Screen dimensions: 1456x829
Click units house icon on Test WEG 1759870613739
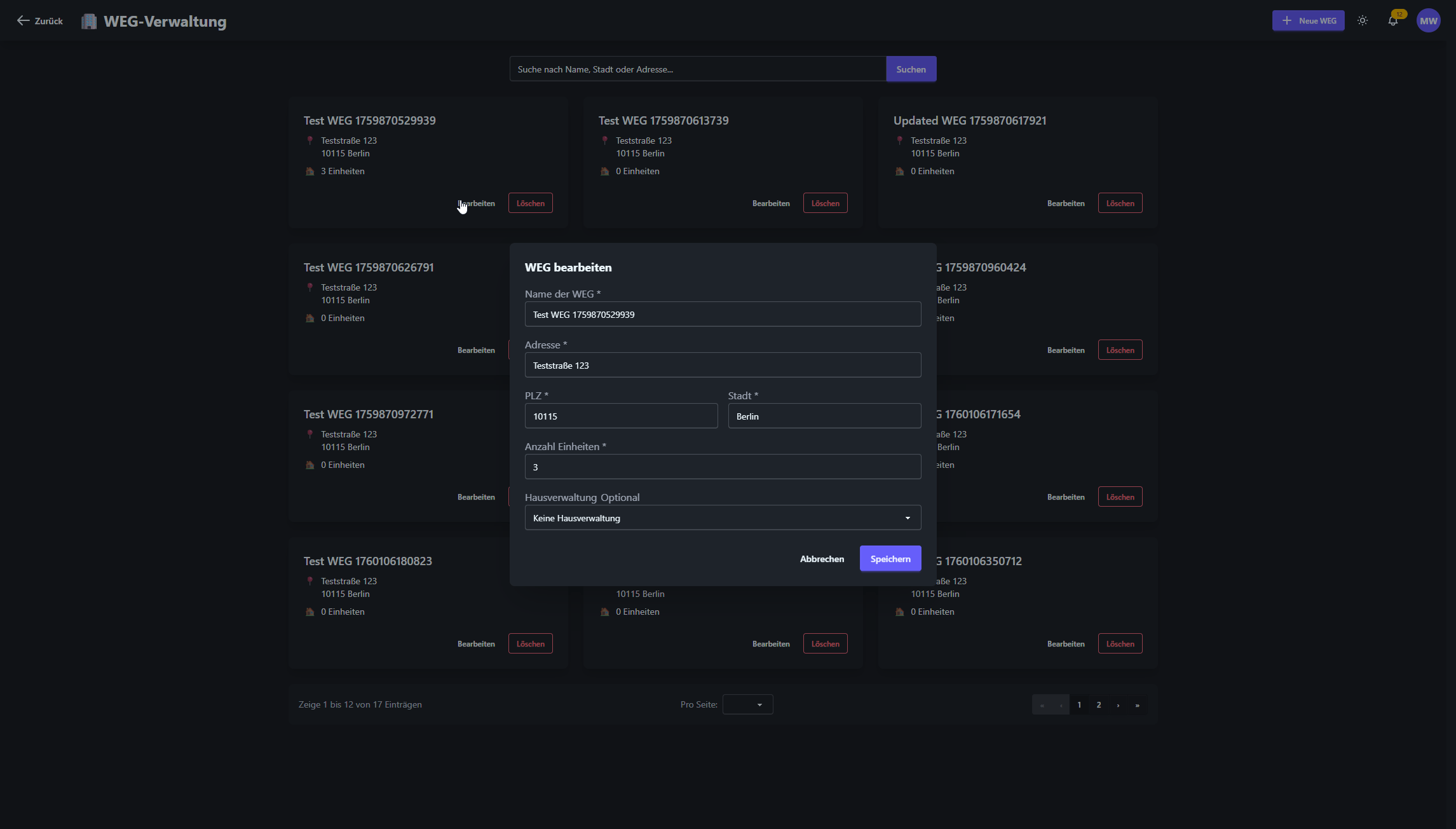click(605, 172)
